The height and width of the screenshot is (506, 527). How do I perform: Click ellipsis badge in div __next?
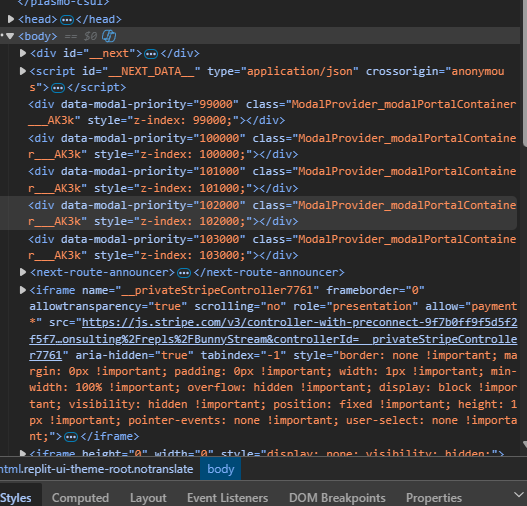[x=151, y=54]
